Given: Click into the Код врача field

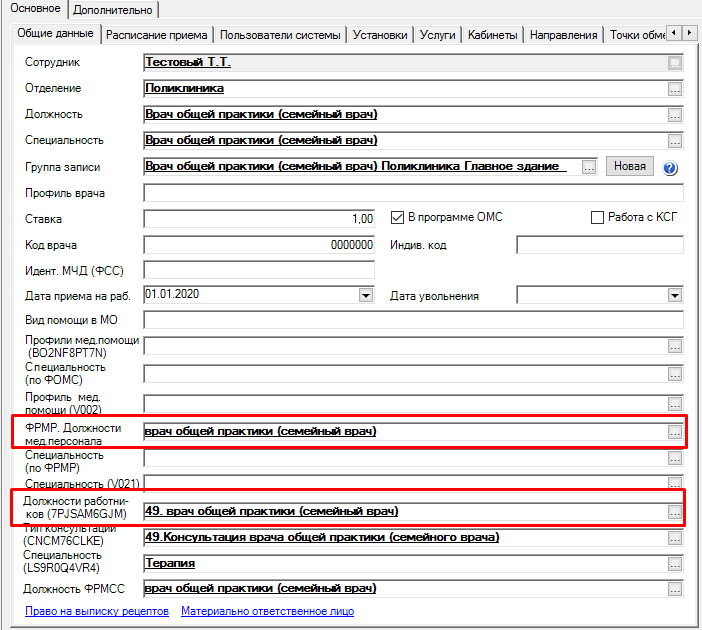Looking at the screenshot, I should (259, 245).
